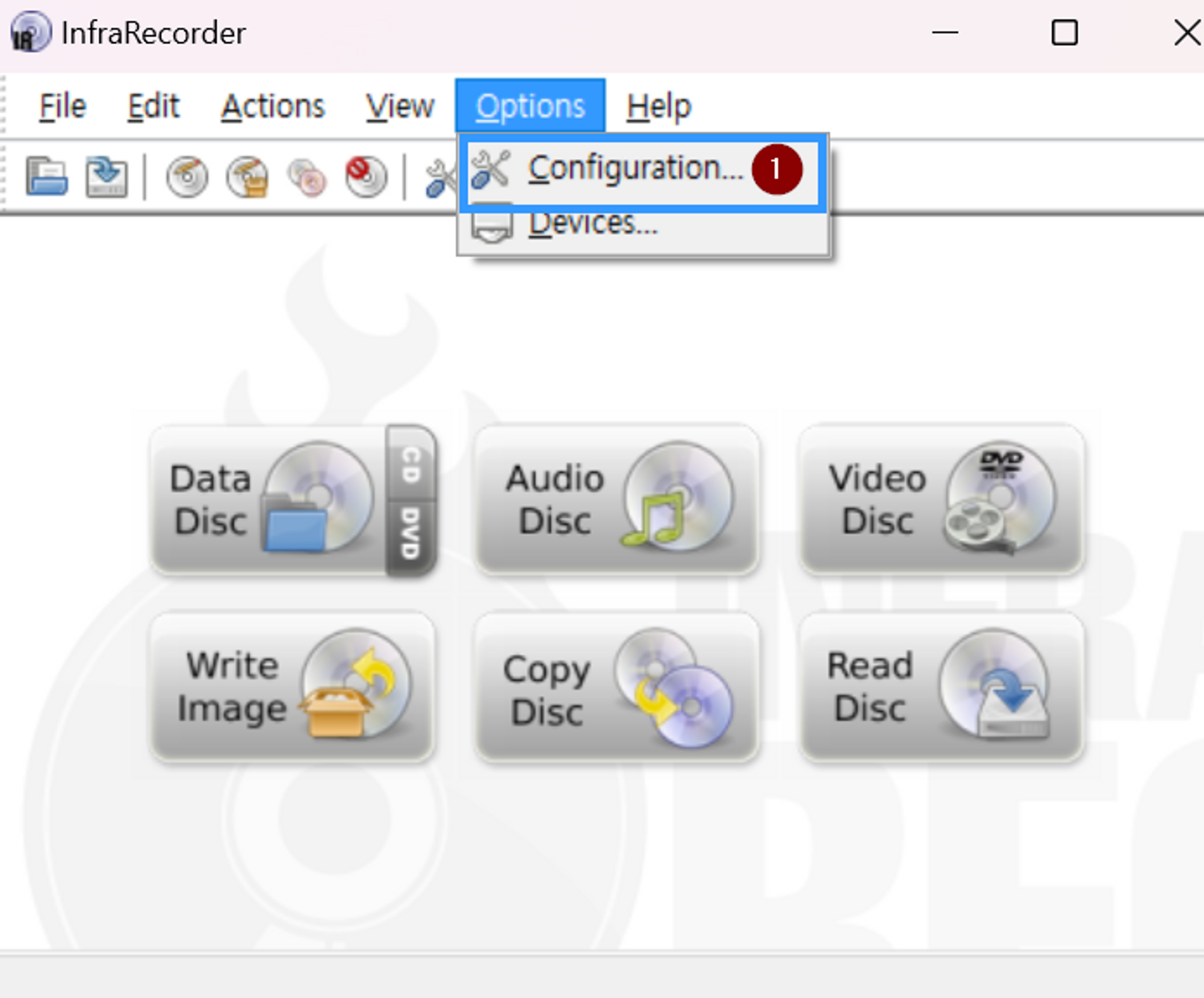Click the Save project toolbar icon
Screen dimensions: 1204x998
107,177
